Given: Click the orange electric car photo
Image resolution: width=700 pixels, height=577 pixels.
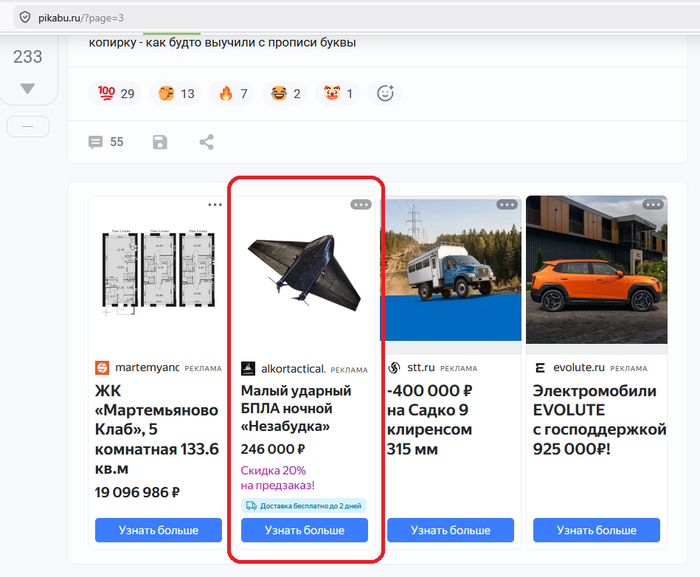Looking at the screenshot, I should pos(596,270).
